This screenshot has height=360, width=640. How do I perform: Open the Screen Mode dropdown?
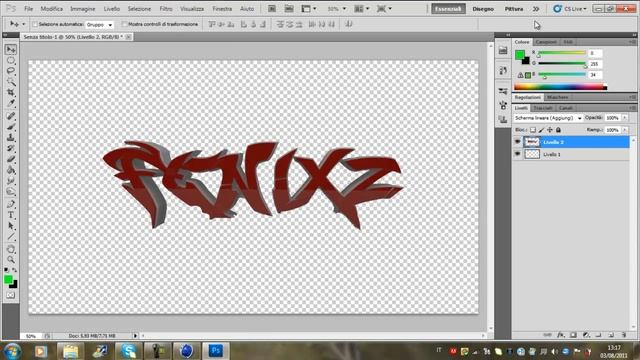click(384, 9)
